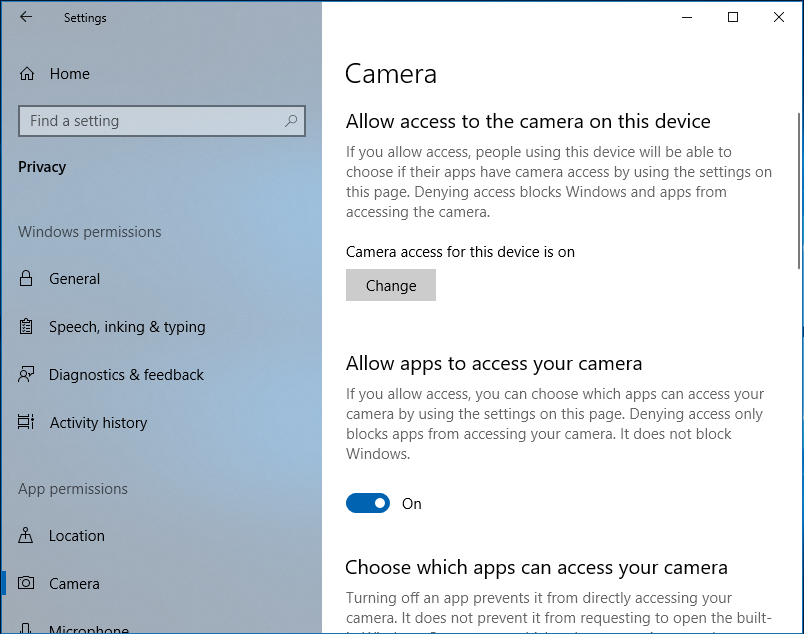Close the Settings window
This screenshot has width=804, height=634.
click(x=779, y=17)
